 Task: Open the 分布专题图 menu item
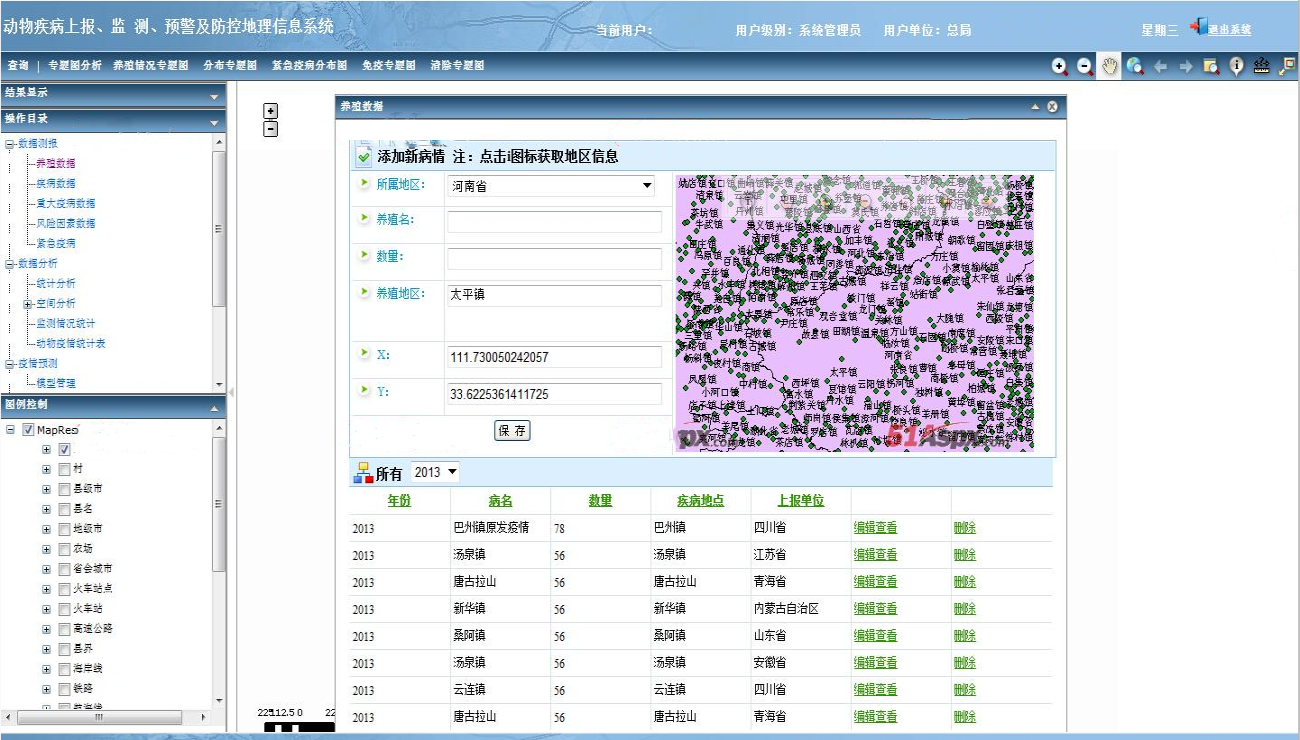tap(230, 65)
